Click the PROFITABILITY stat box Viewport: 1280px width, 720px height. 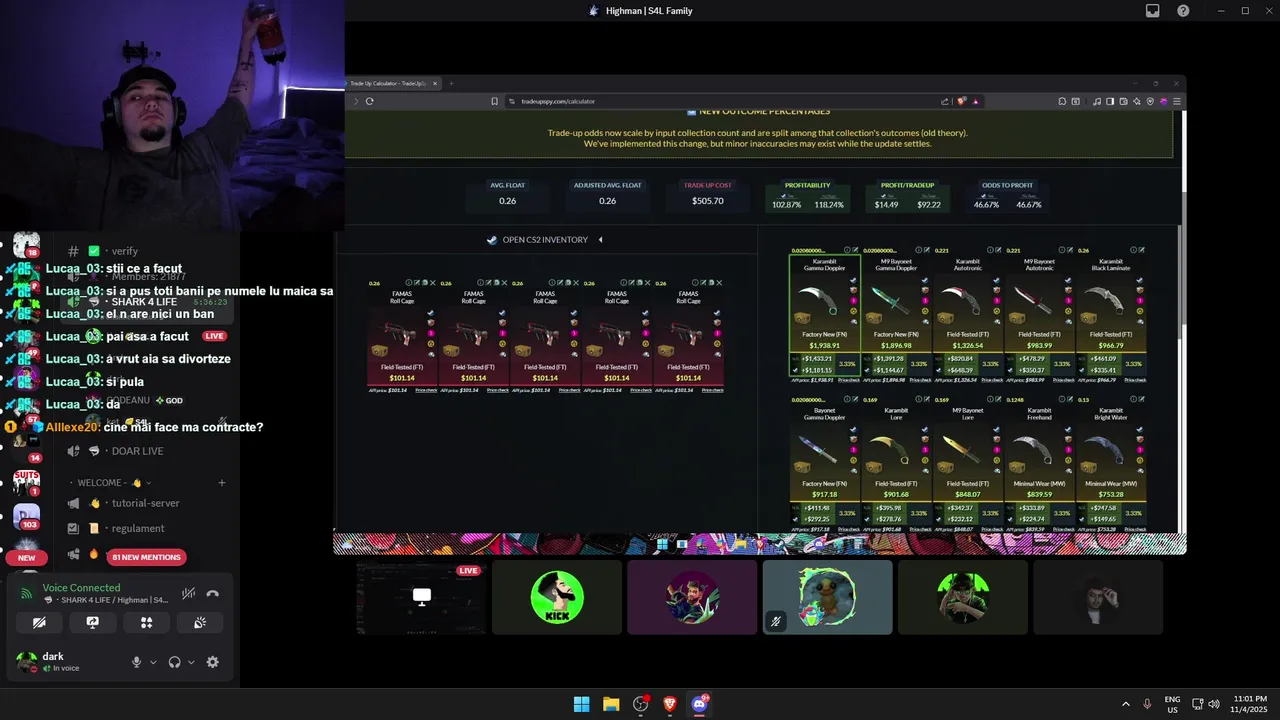807,196
